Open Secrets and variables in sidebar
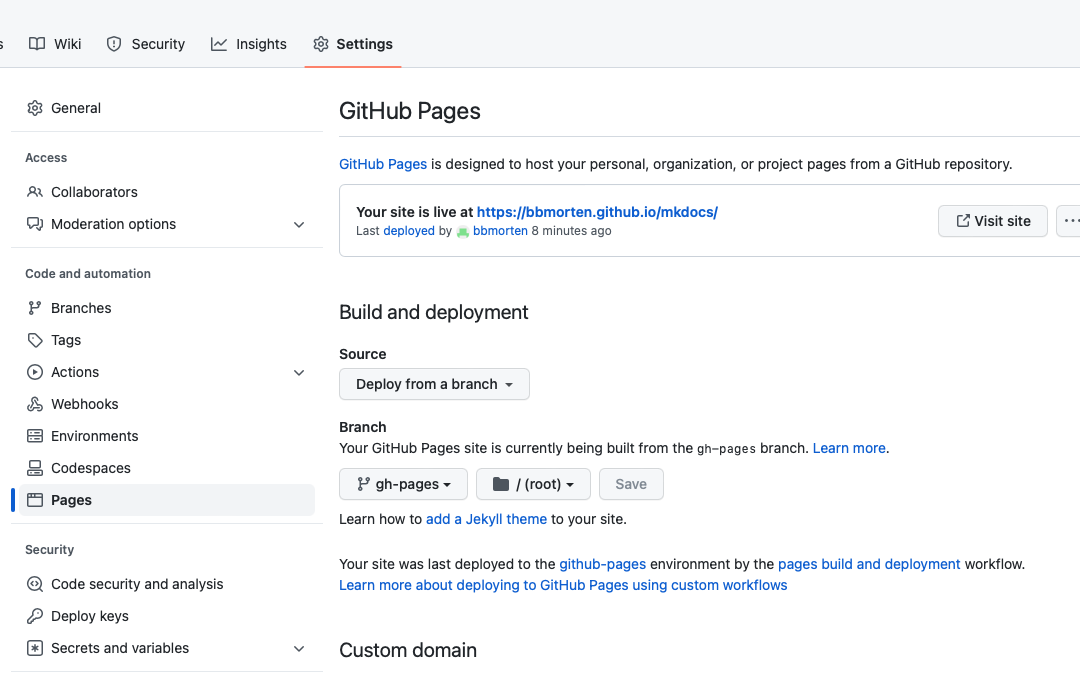The image size is (1080, 676). (x=167, y=648)
